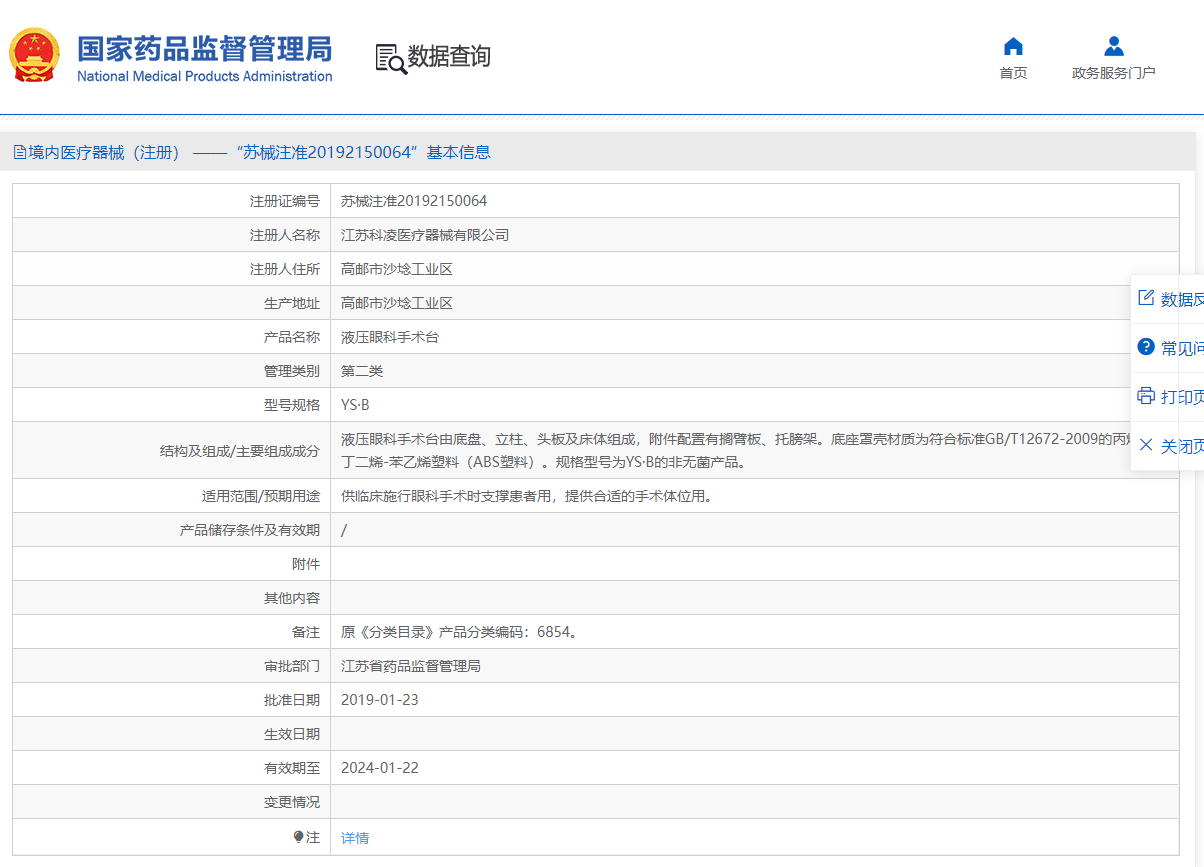Click the 首页 label
Image resolution: width=1204 pixels, height=867 pixels.
[x=1013, y=73]
